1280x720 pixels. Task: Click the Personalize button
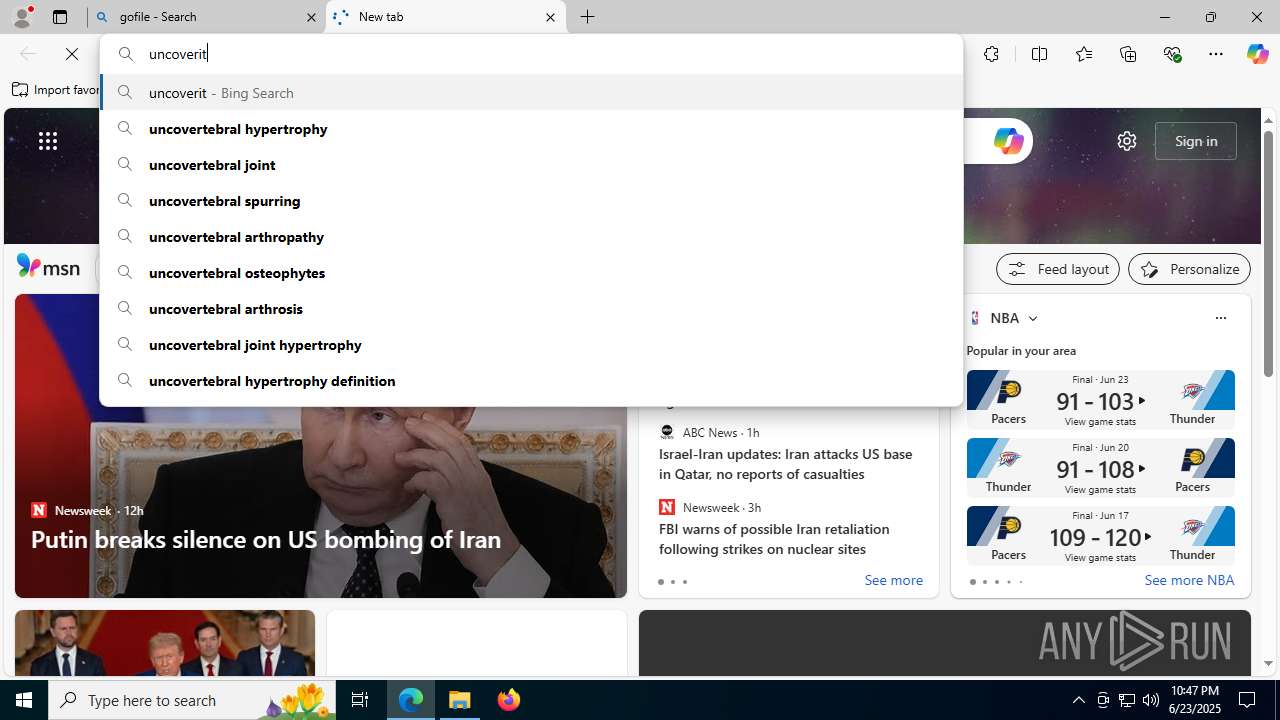click(x=1189, y=269)
